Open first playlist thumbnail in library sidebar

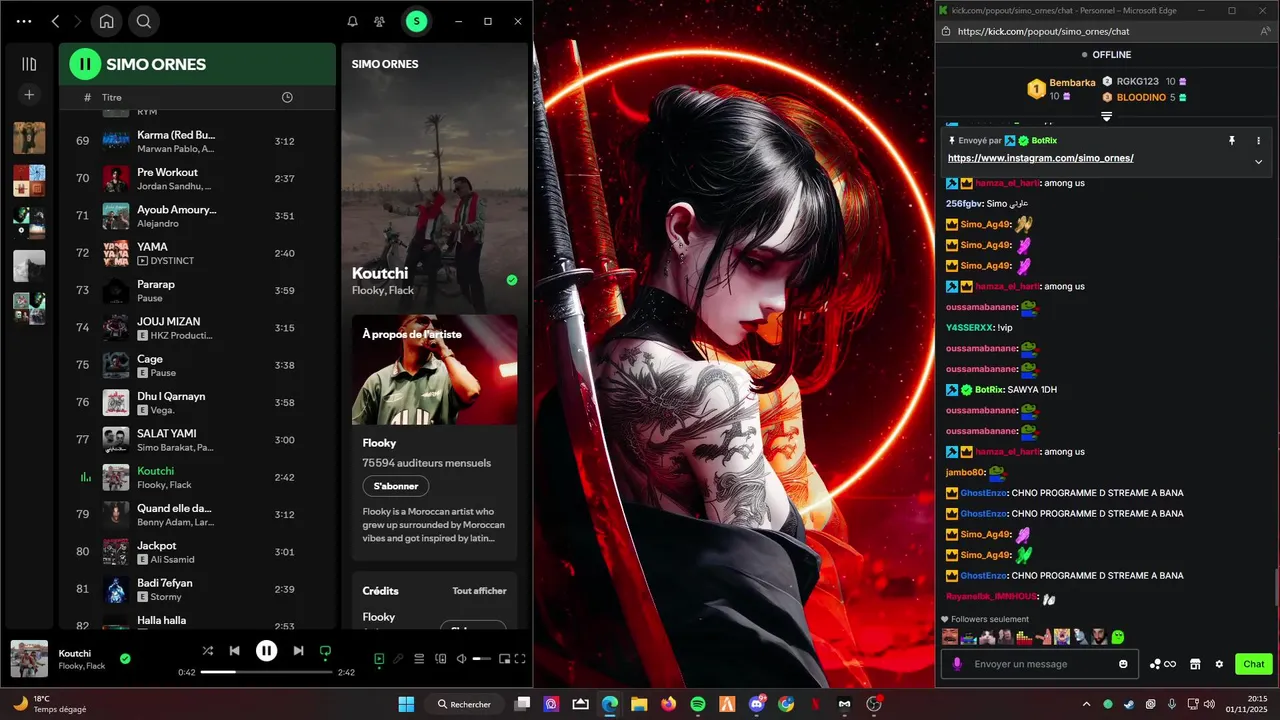29,138
